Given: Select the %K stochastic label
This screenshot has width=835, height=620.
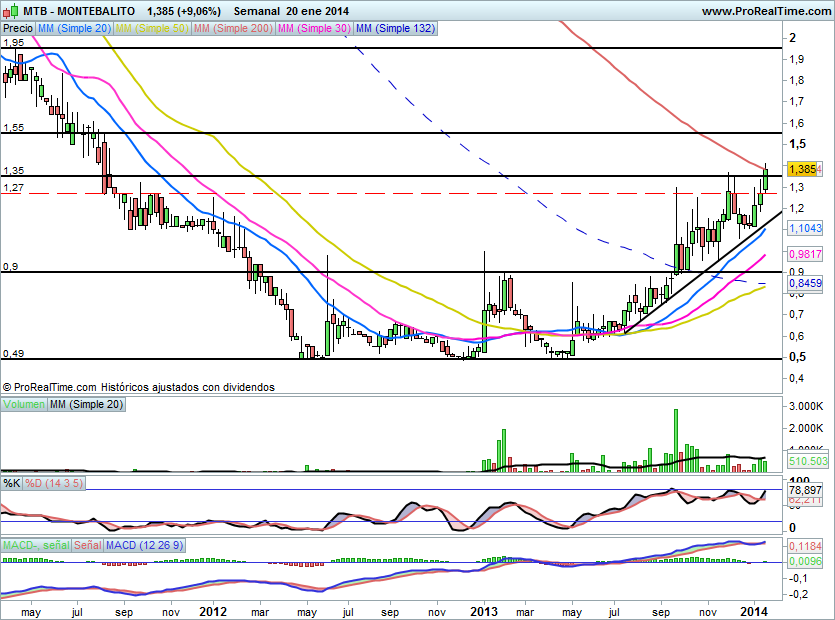Looking at the screenshot, I should tap(12, 484).
